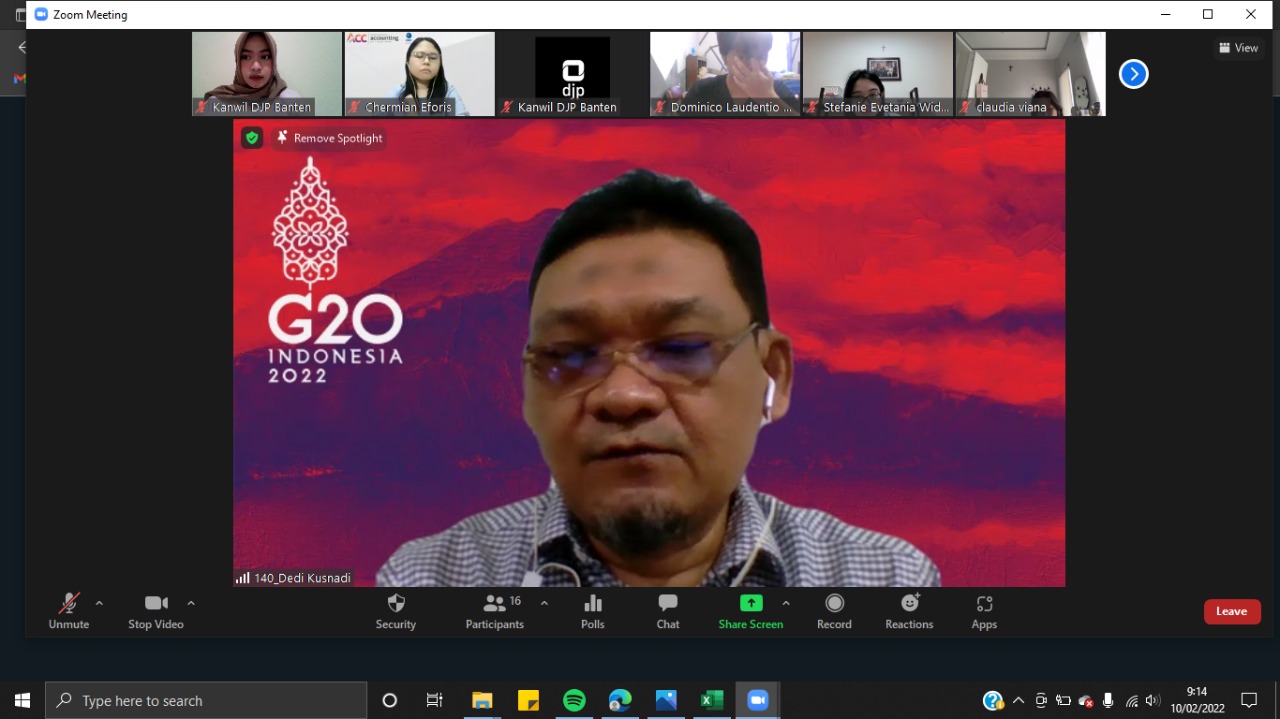
Task: Open the Security shield options
Action: click(395, 611)
